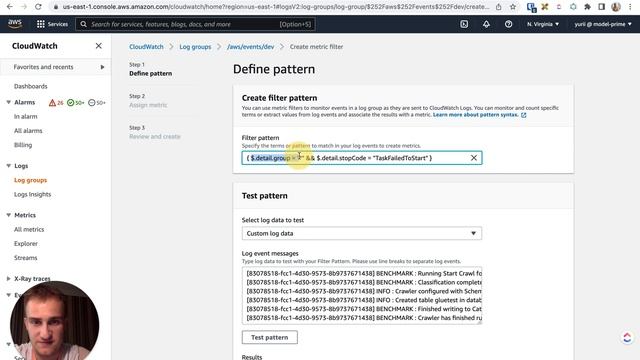Clear the filter pattern with the X
640x360 pixels.
tap(473, 158)
